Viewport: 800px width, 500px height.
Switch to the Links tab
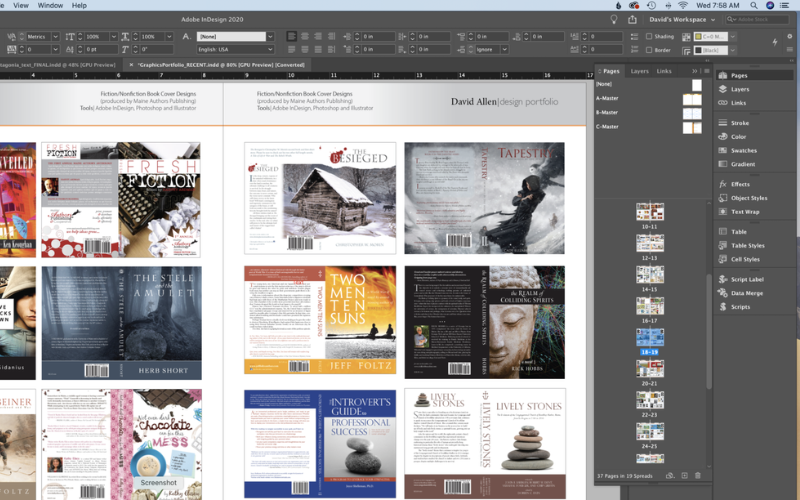click(x=664, y=71)
